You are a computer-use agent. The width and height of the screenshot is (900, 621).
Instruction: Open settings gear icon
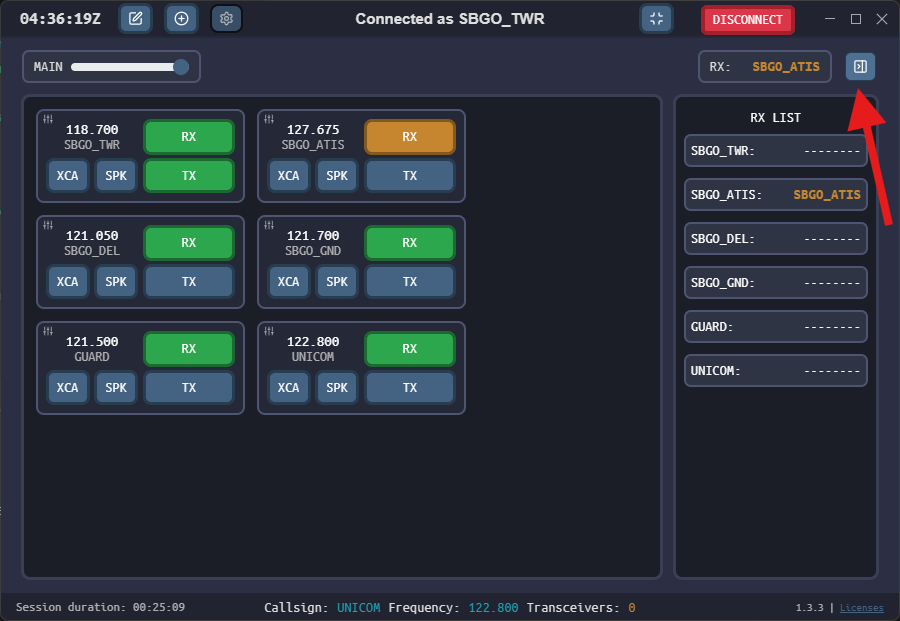227,19
